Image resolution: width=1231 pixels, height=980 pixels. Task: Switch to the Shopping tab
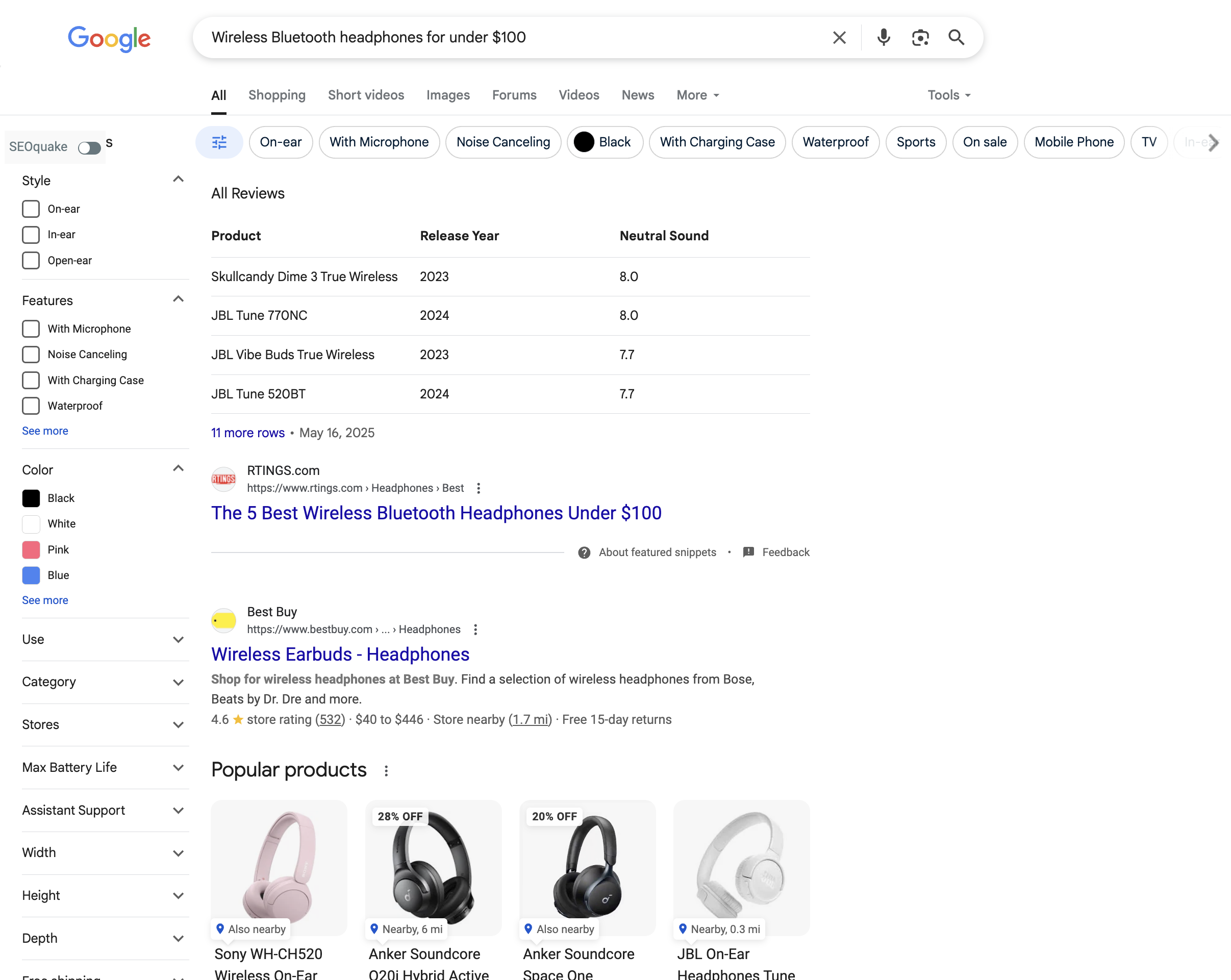(x=277, y=95)
